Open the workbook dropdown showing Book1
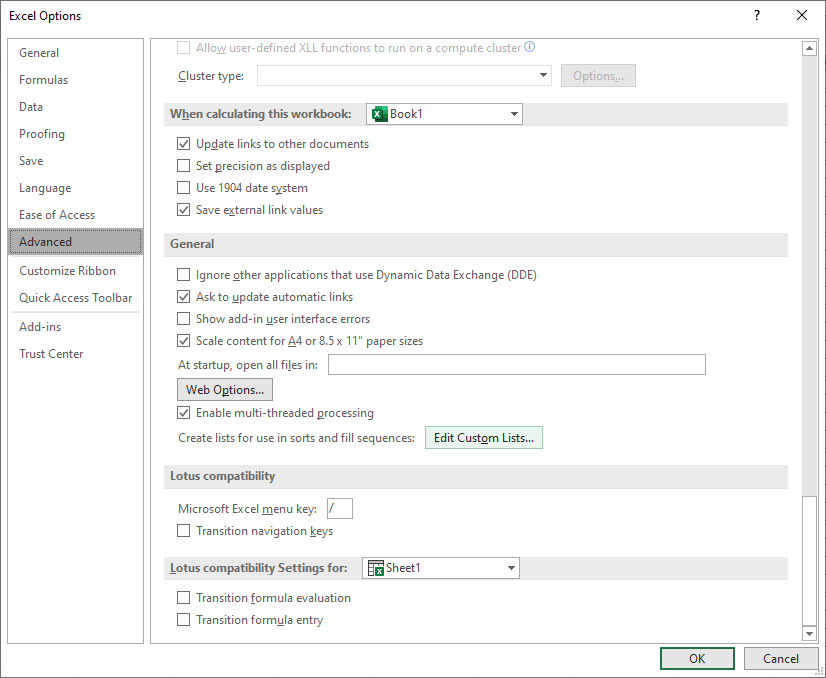Image resolution: width=826 pixels, height=678 pixels. tap(444, 114)
